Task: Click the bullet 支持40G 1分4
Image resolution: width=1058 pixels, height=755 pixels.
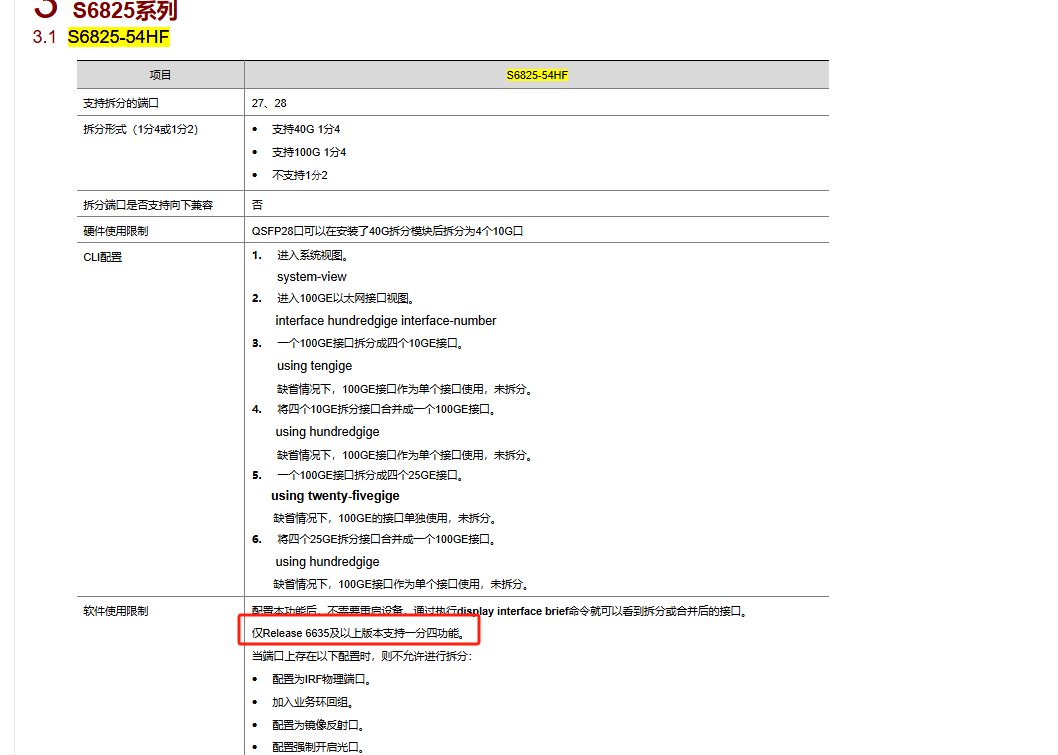Action: coord(306,129)
